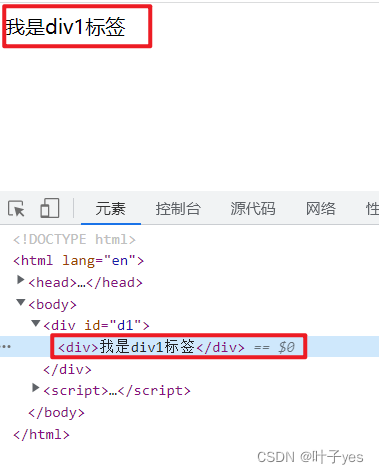
Task: Switch to the 控制台 tab
Action: click(x=178, y=209)
